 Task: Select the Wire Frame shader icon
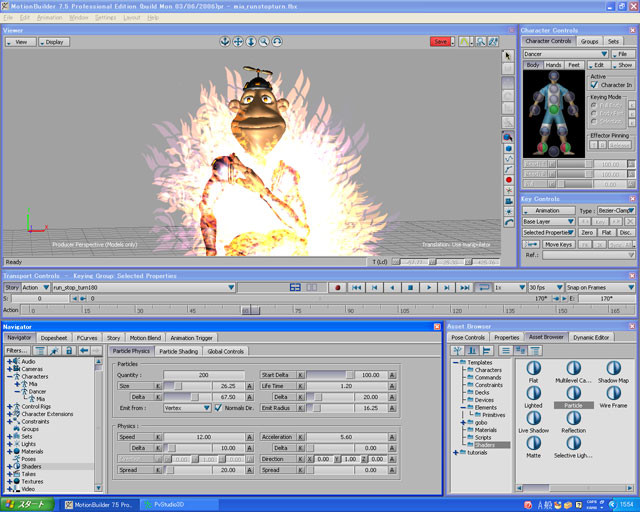613,393
